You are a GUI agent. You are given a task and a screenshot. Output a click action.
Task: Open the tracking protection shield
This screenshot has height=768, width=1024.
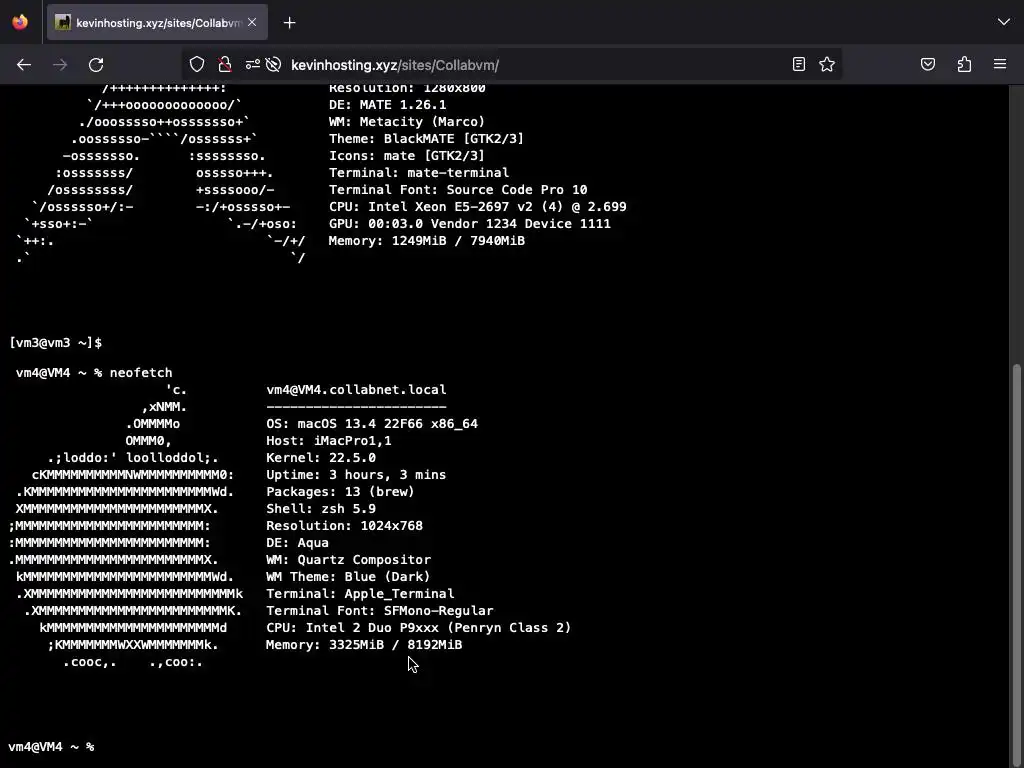(x=197, y=64)
